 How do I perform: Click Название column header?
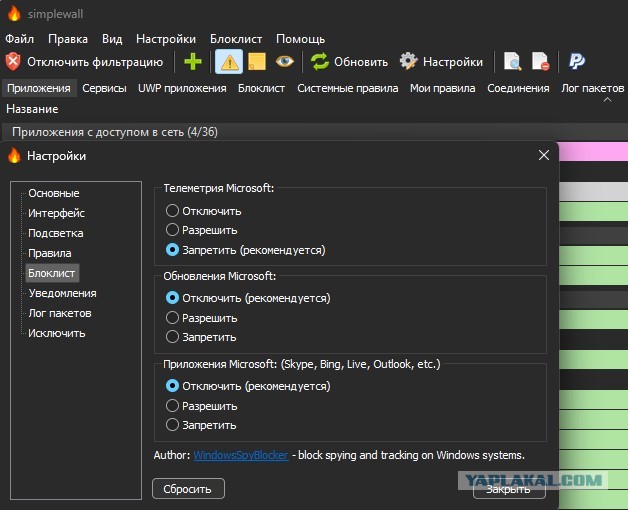point(32,109)
